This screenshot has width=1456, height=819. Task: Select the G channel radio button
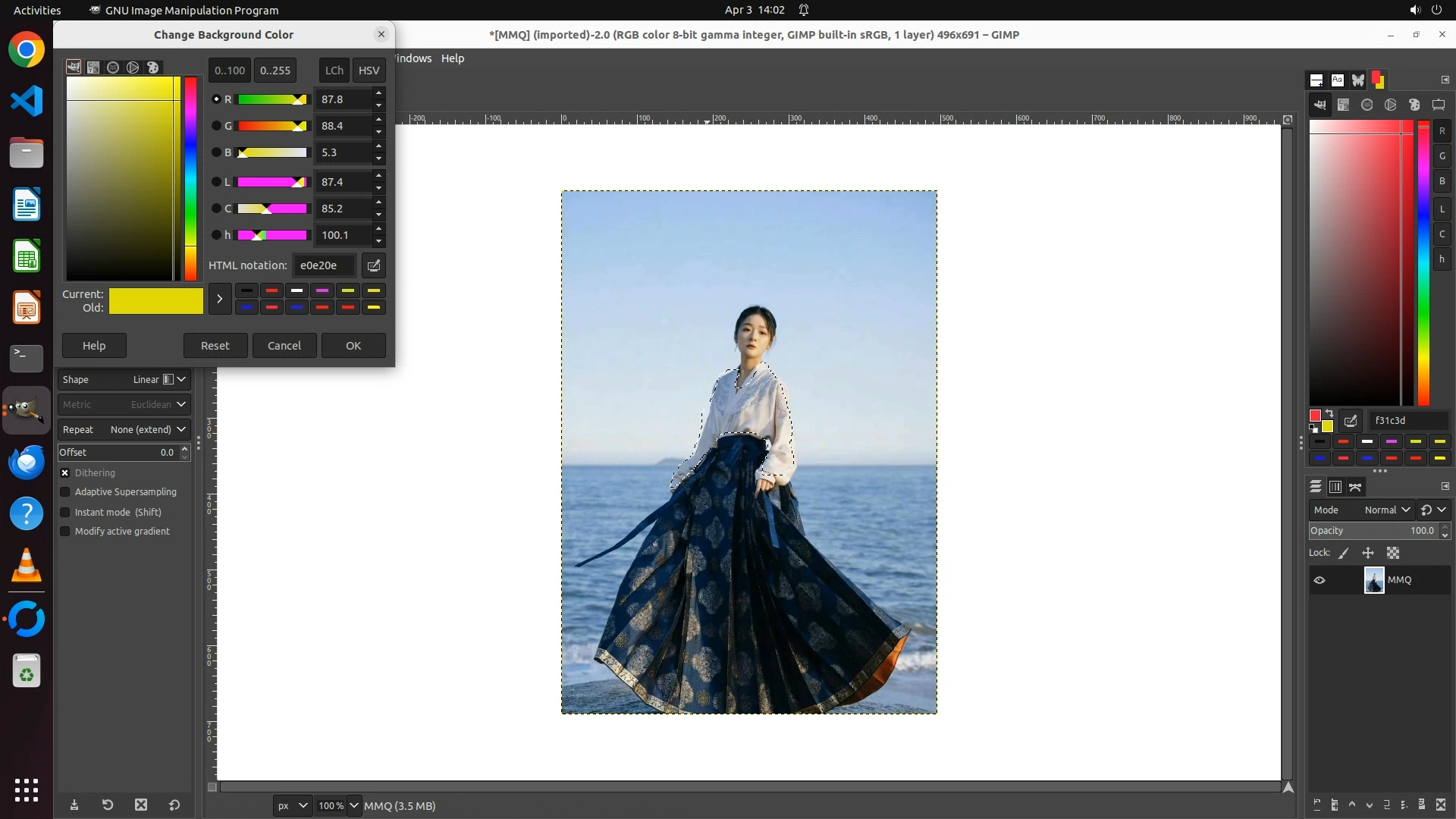tap(216, 126)
